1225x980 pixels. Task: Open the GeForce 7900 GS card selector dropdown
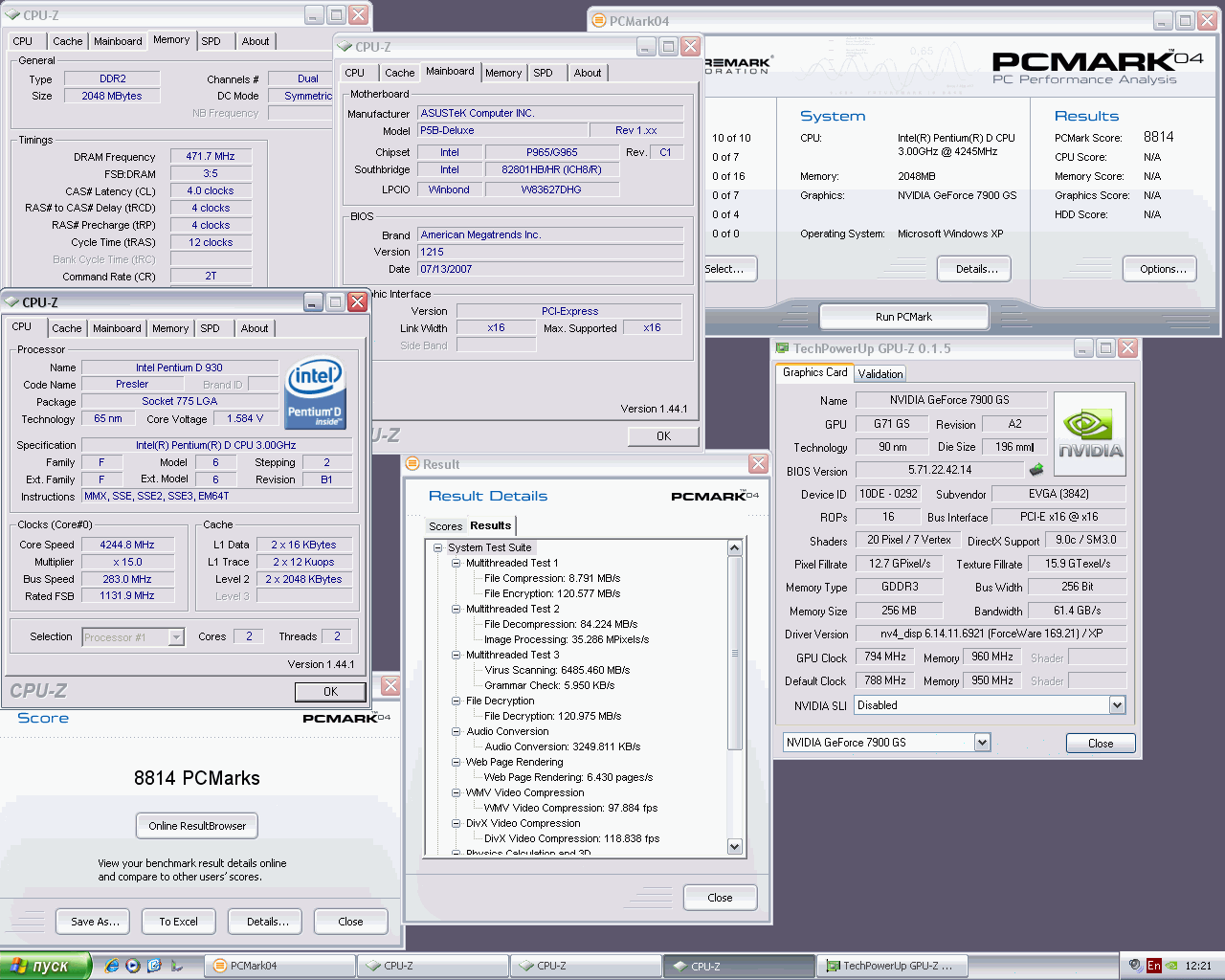[x=982, y=743]
